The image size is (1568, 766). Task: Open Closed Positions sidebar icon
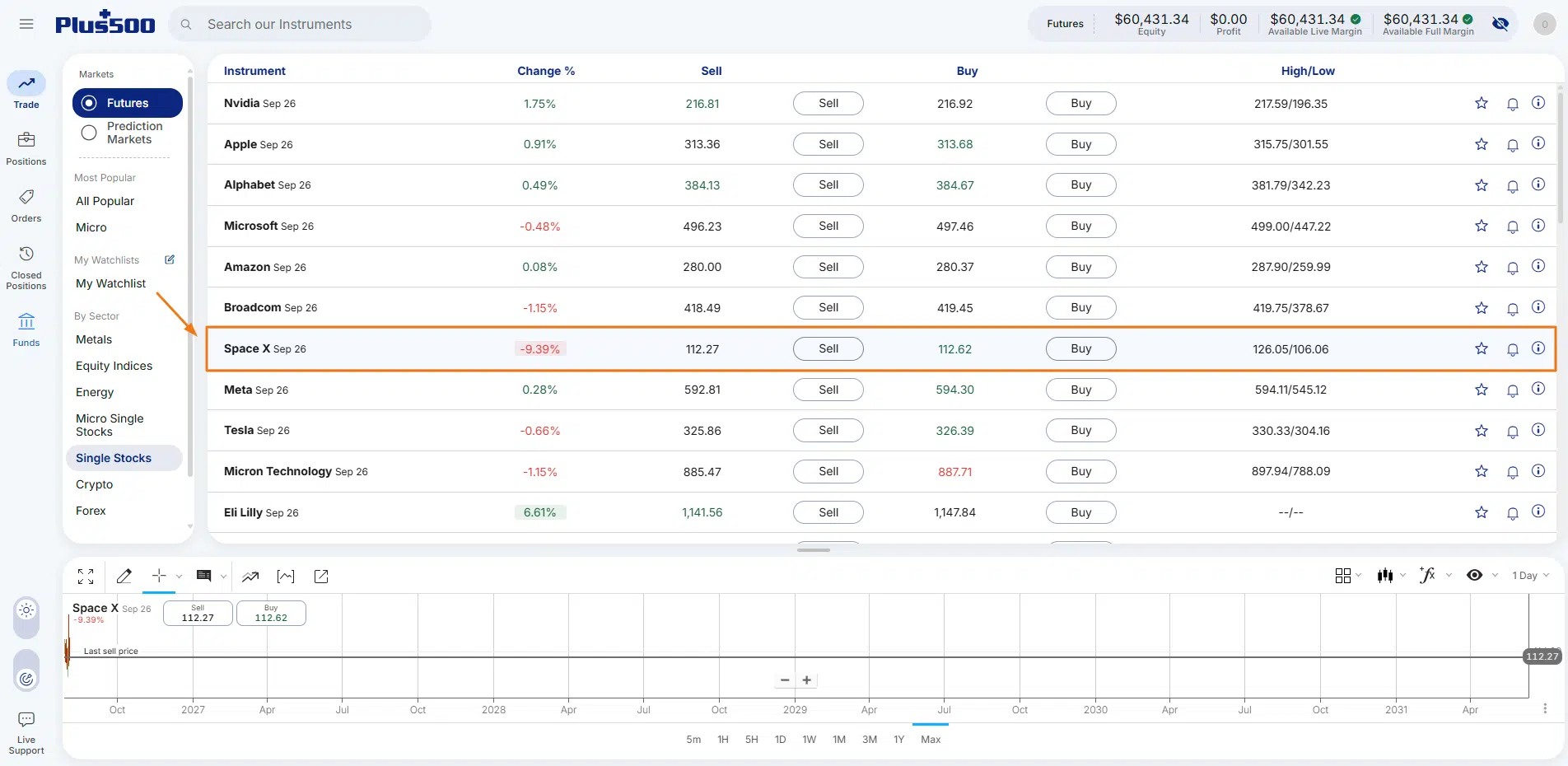pos(26,268)
